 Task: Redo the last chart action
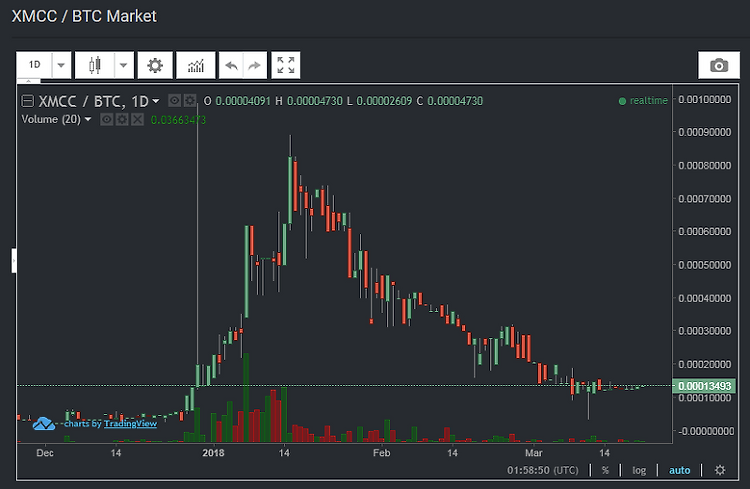[x=255, y=65]
